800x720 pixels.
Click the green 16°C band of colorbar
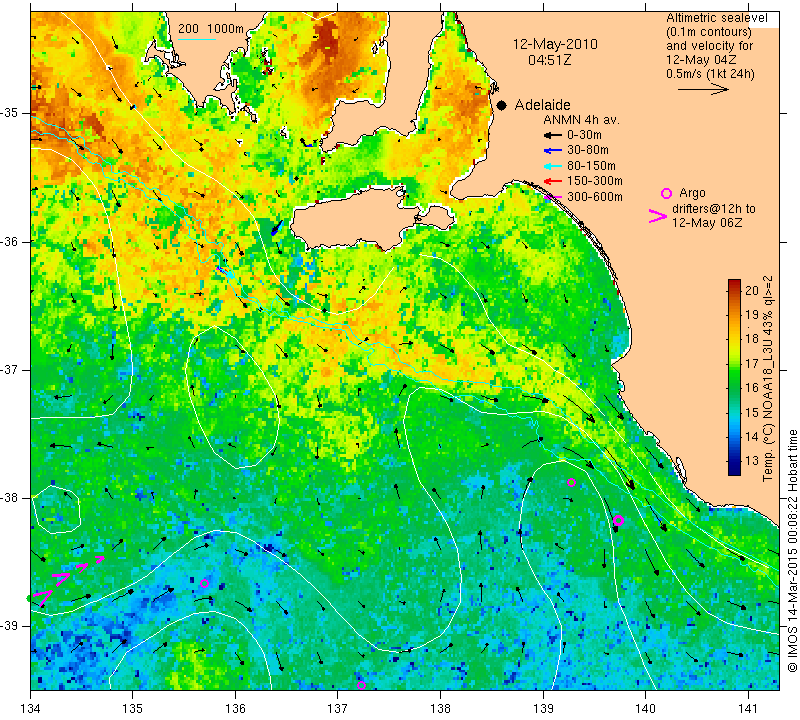734,388
